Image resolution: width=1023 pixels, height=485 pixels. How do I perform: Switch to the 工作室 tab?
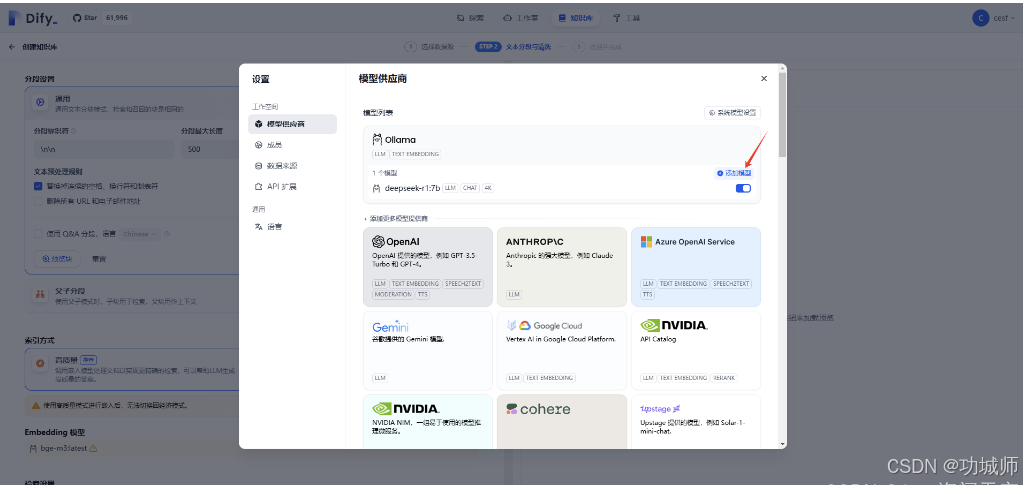point(521,18)
